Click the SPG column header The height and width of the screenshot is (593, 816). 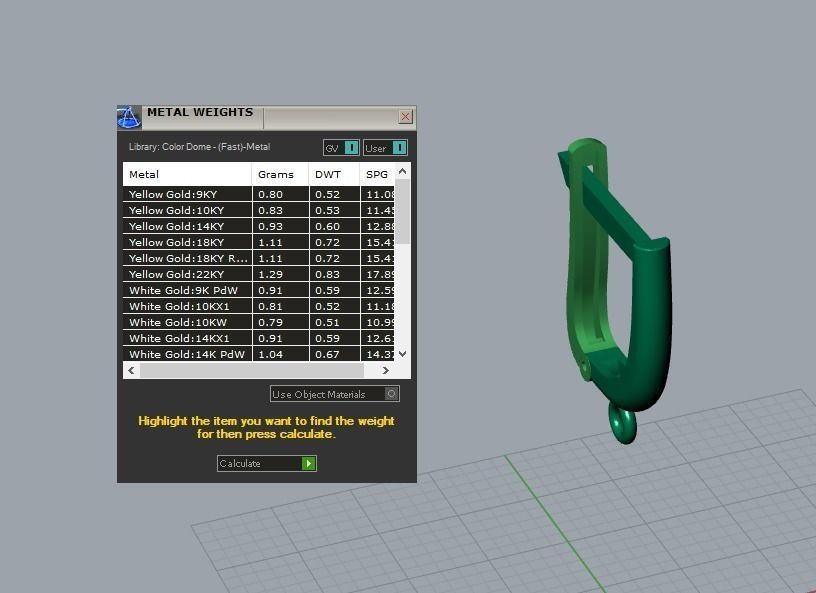377,174
